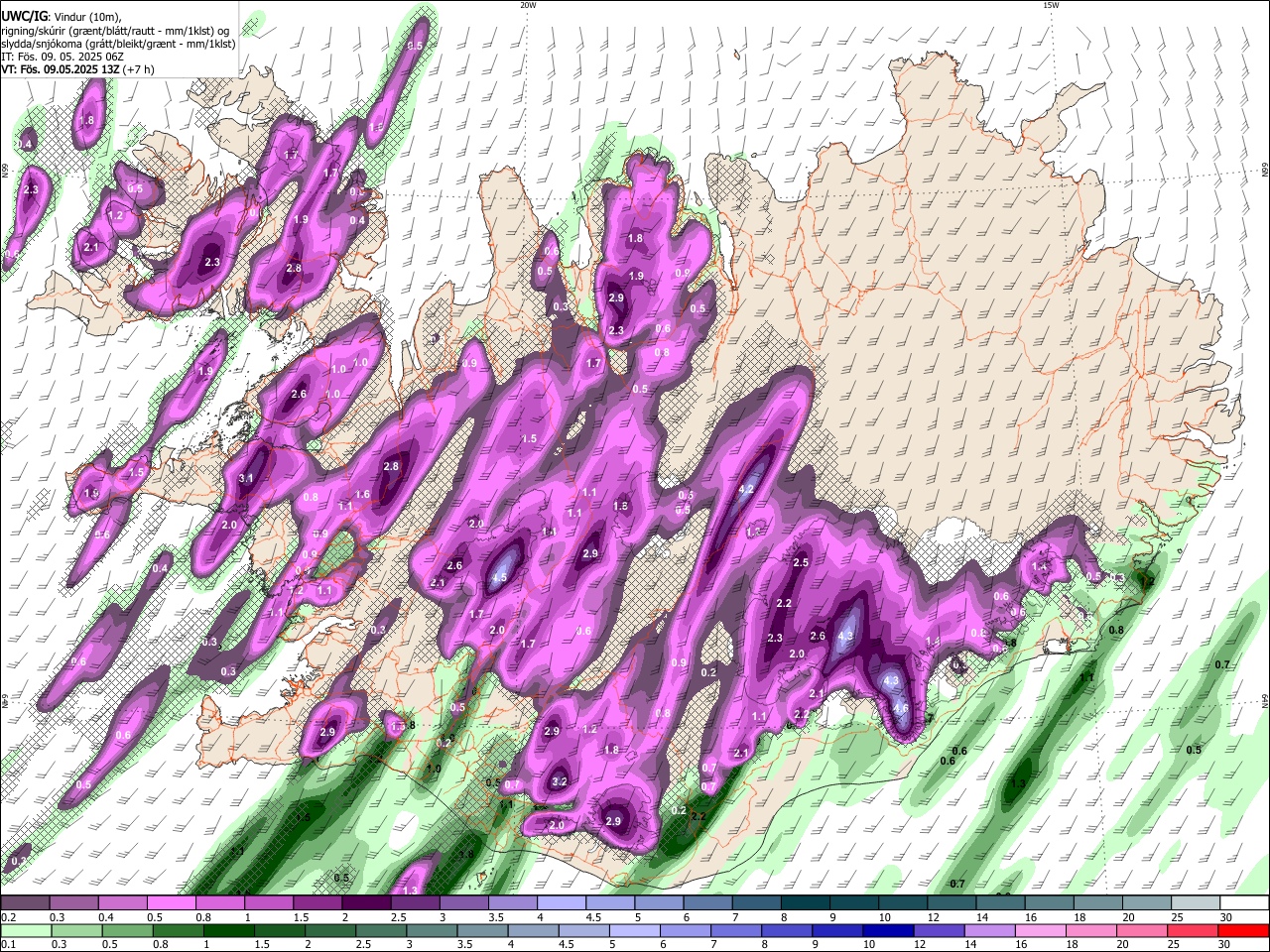
Task: Click the '30' label in the snow legend
Action: pyautogui.click(x=1225, y=917)
